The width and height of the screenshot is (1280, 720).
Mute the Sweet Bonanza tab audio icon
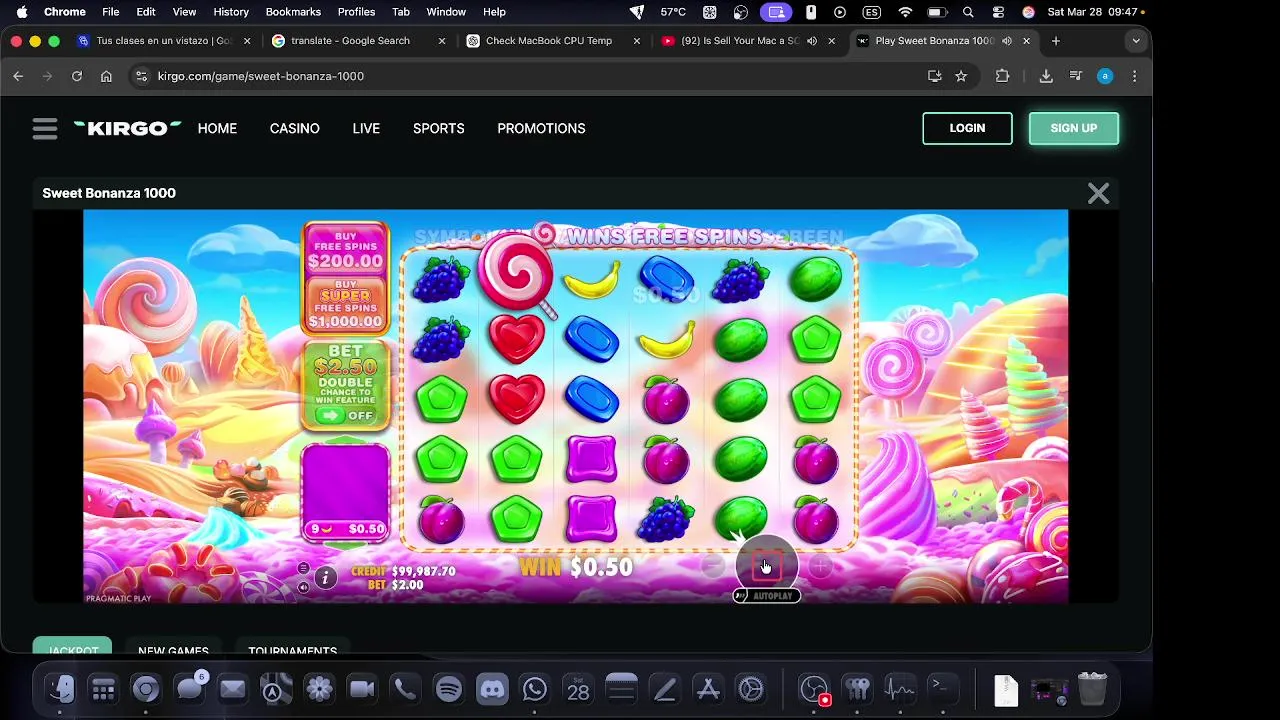(1007, 41)
